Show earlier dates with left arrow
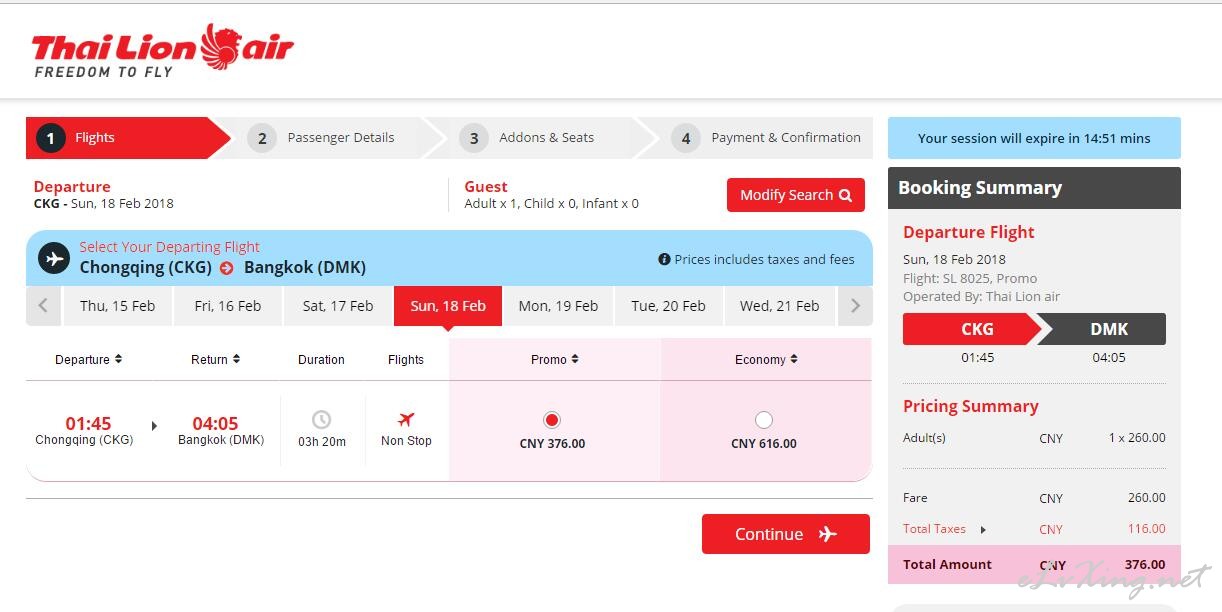 click(43, 306)
